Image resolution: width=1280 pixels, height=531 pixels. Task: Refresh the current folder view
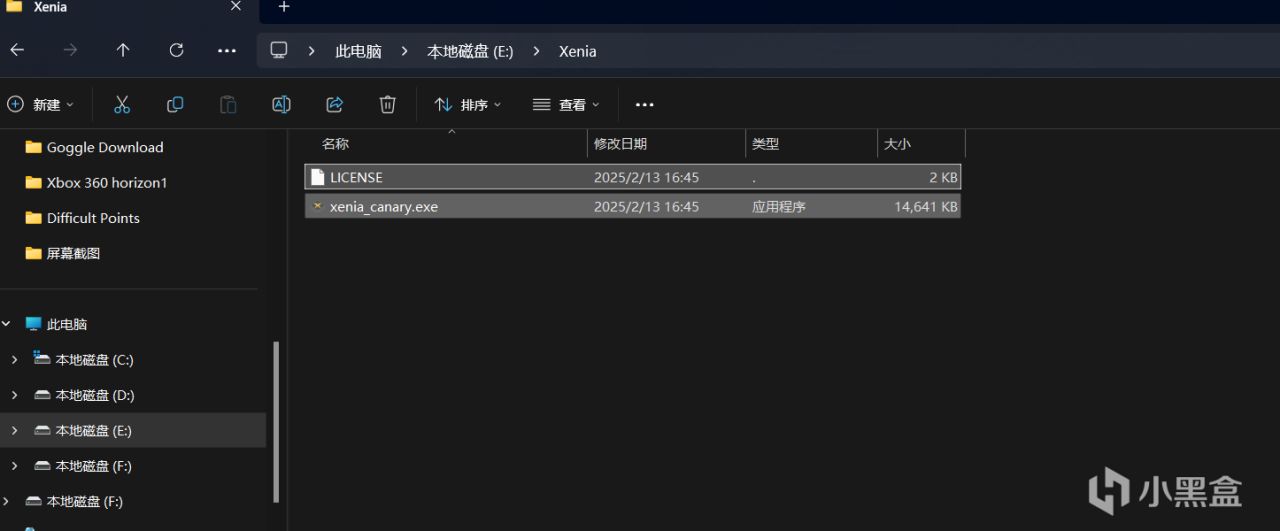pyautogui.click(x=177, y=50)
